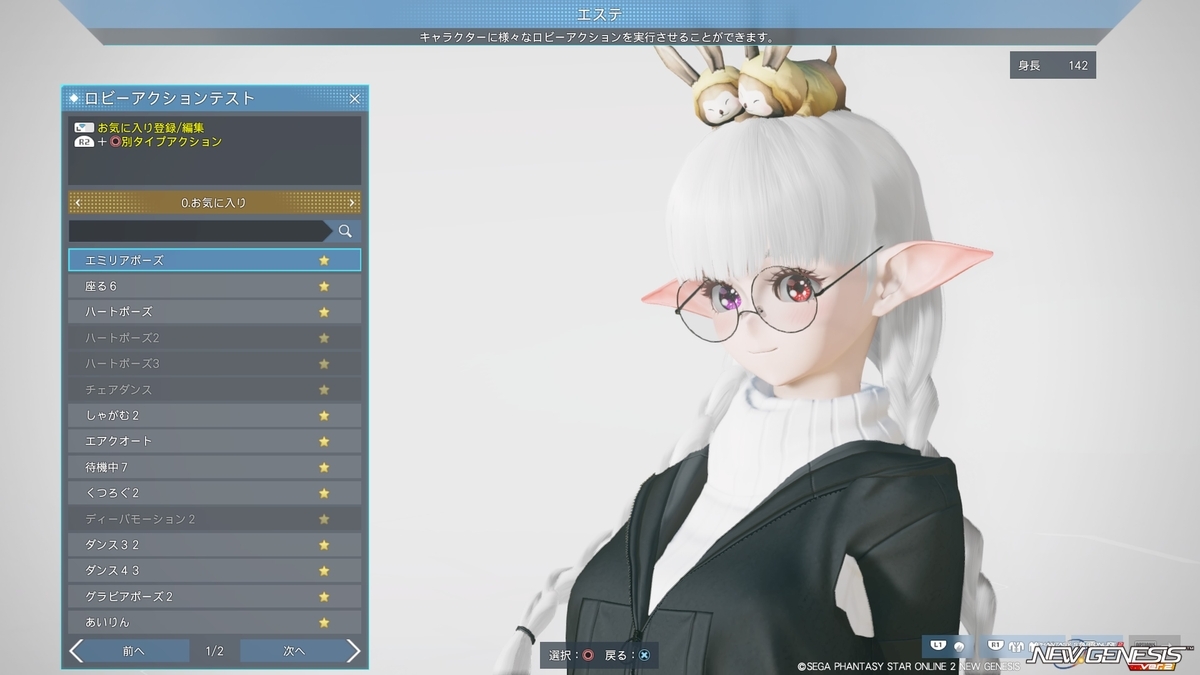Click star icon on あいりん row

[324, 622]
